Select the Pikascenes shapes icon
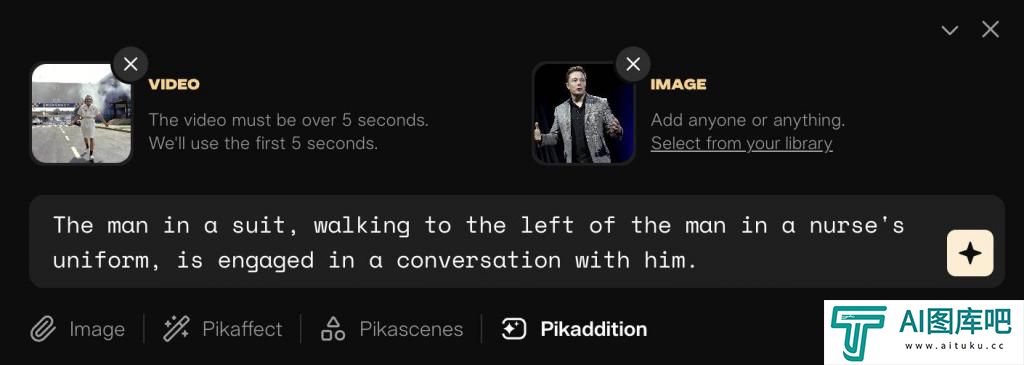 coord(333,328)
